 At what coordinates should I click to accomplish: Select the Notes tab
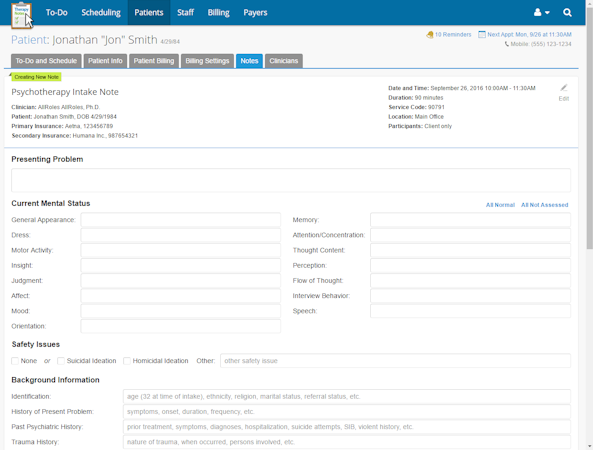[249, 61]
